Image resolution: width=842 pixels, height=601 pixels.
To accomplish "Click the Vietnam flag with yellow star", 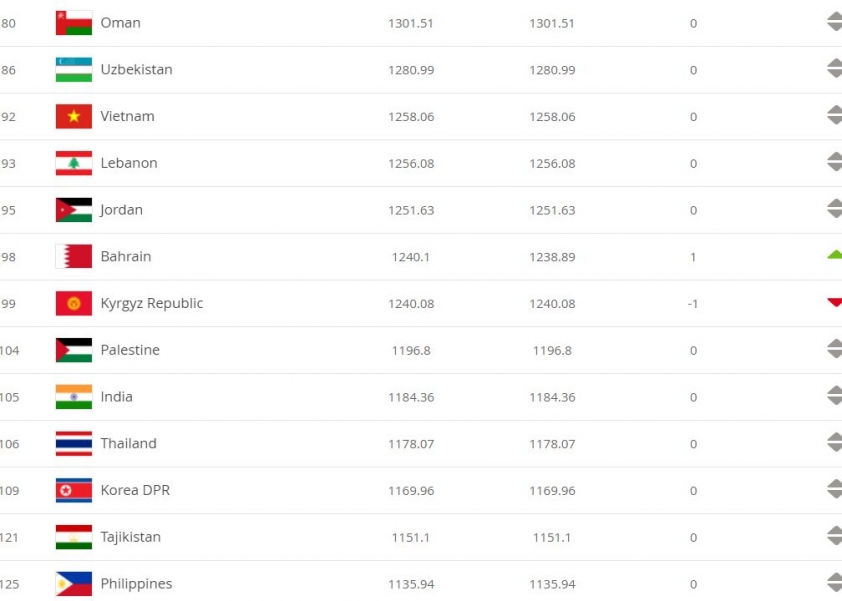I will click(74, 117).
